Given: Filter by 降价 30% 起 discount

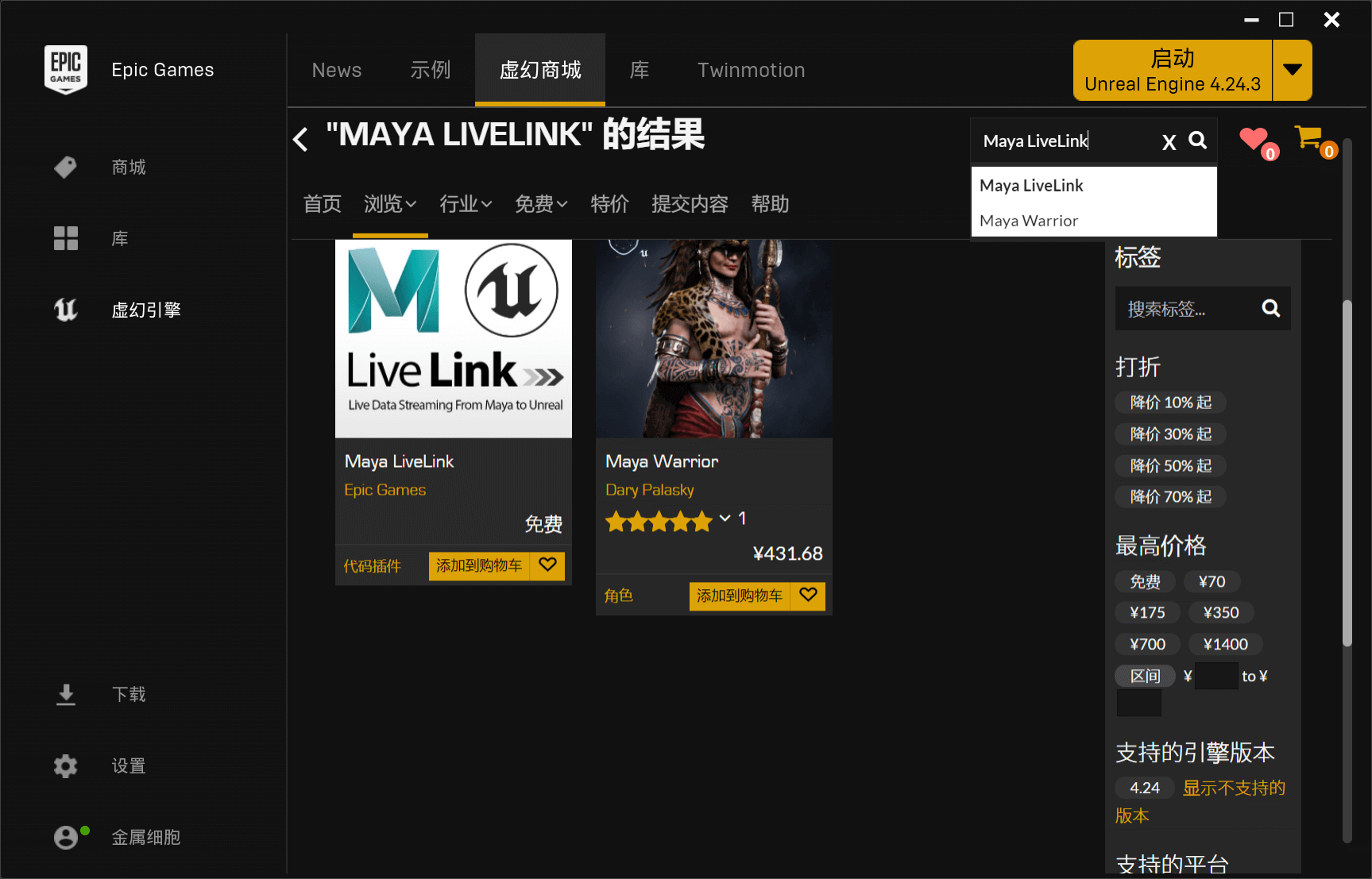Looking at the screenshot, I should [x=1170, y=434].
